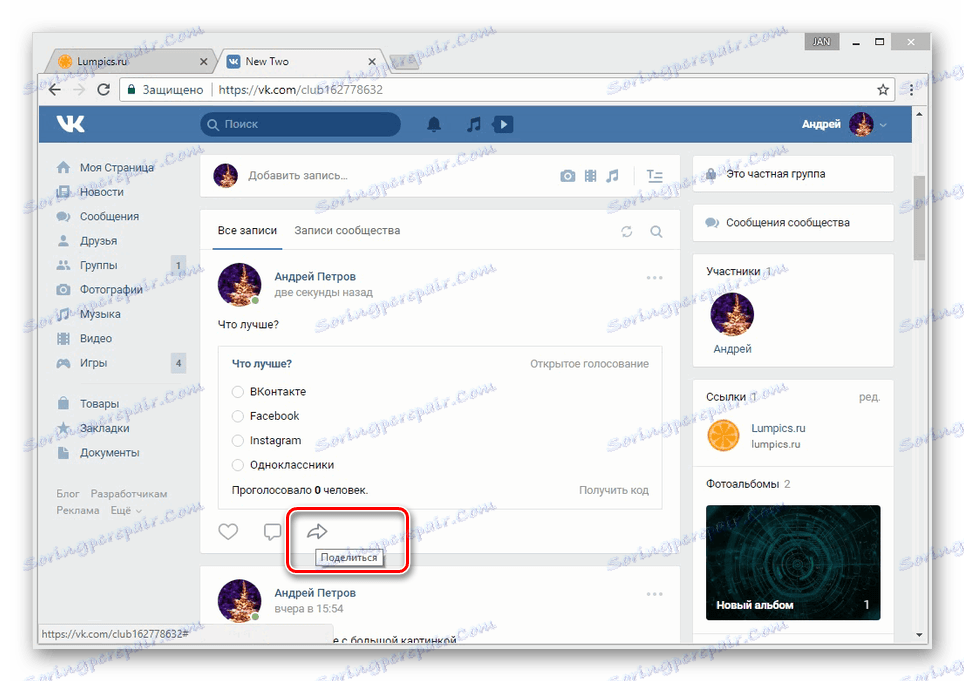
Task: Comment on the poll post
Action: coord(272,531)
